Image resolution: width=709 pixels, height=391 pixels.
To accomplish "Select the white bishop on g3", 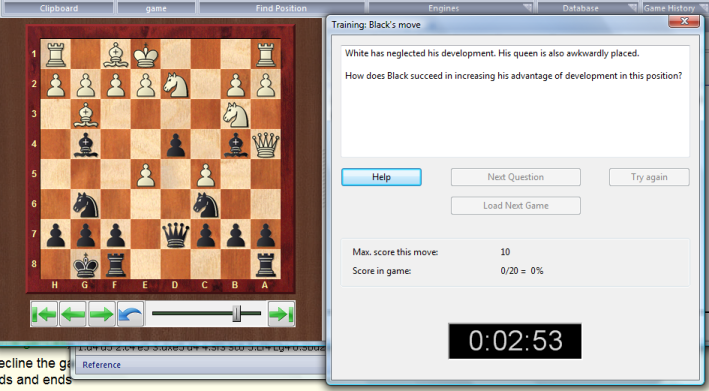I will [85, 114].
